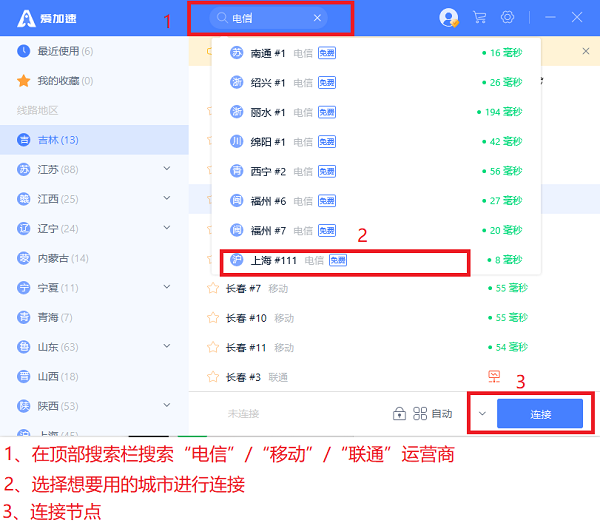Select the 青海 (7) region

coord(94,317)
